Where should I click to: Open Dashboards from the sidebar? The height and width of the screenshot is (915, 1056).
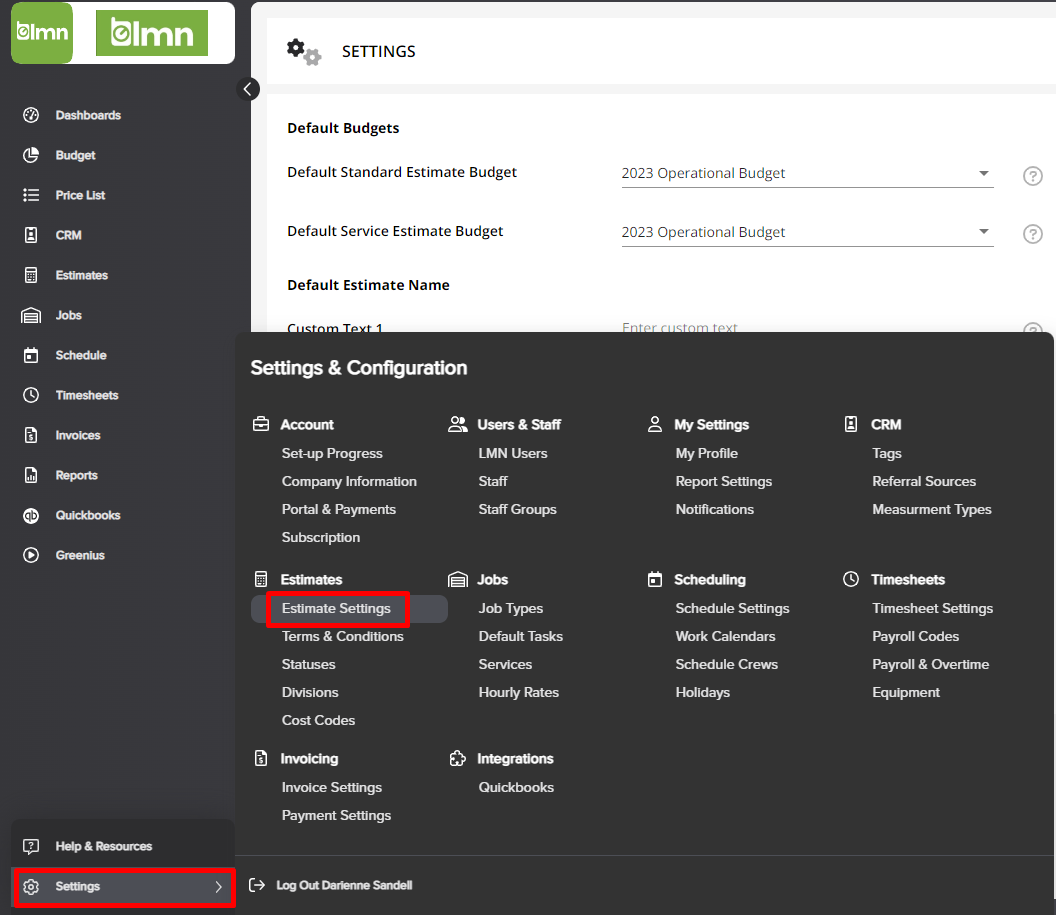88,115
